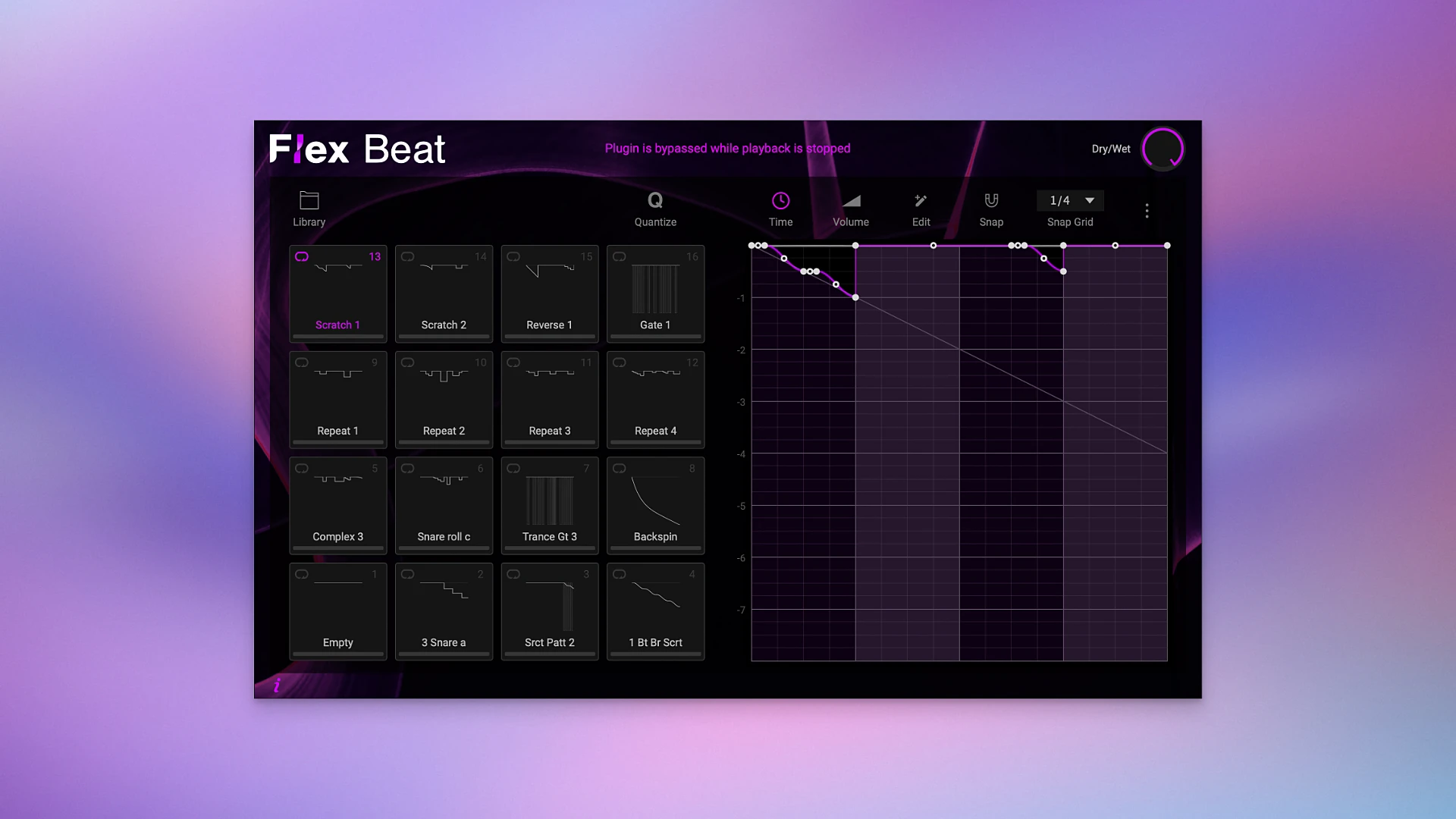Open the three-dot overflow menu

[x=1147, y=210]
